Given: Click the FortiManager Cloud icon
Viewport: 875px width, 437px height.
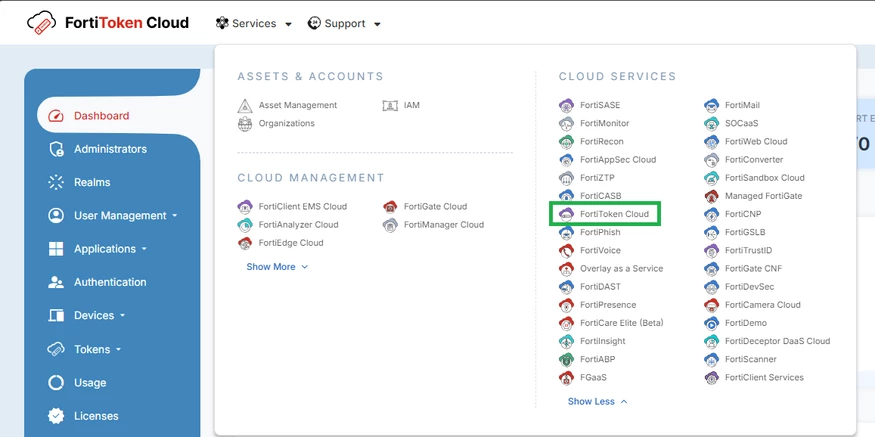Looking at the screenshot, I should (390, 225).
